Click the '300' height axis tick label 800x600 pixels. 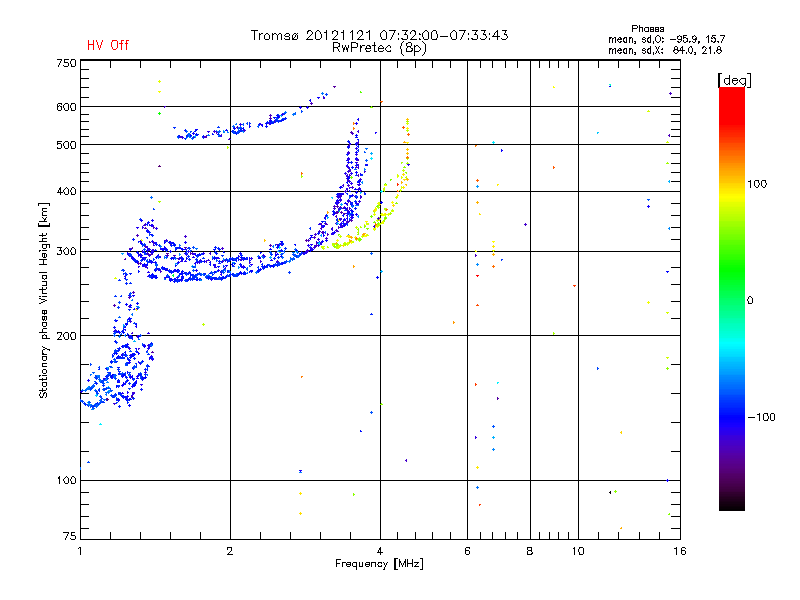(66, 252)
